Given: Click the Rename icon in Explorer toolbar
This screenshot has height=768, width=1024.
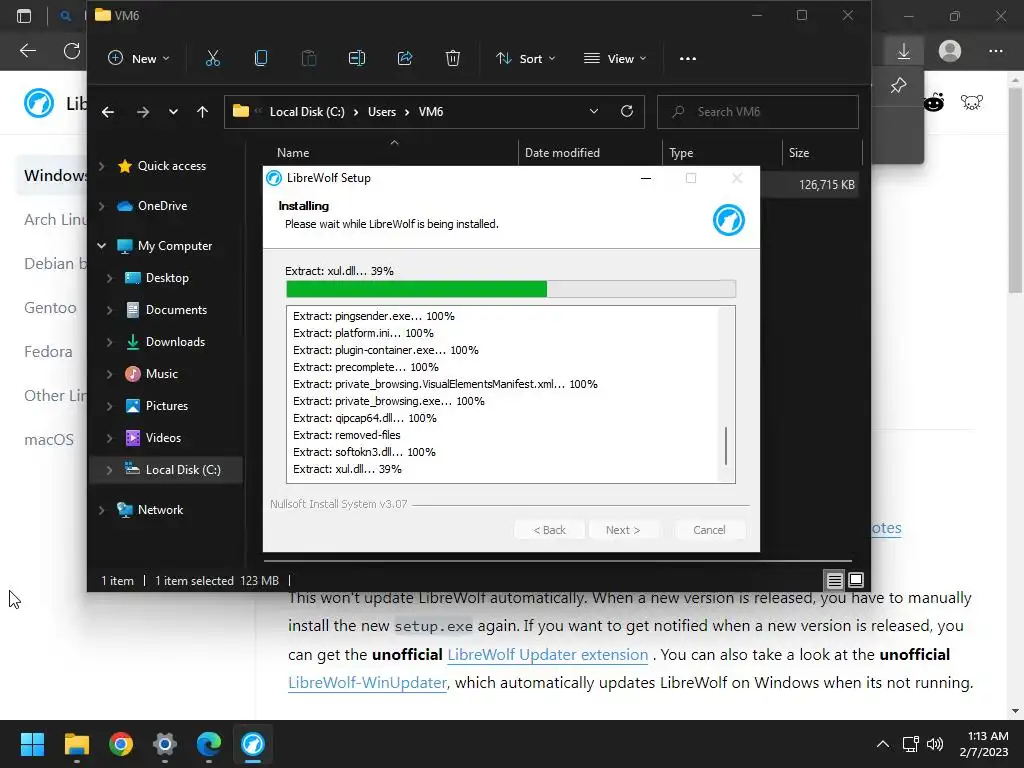Looking at the screenshot, I should (357, 59).
